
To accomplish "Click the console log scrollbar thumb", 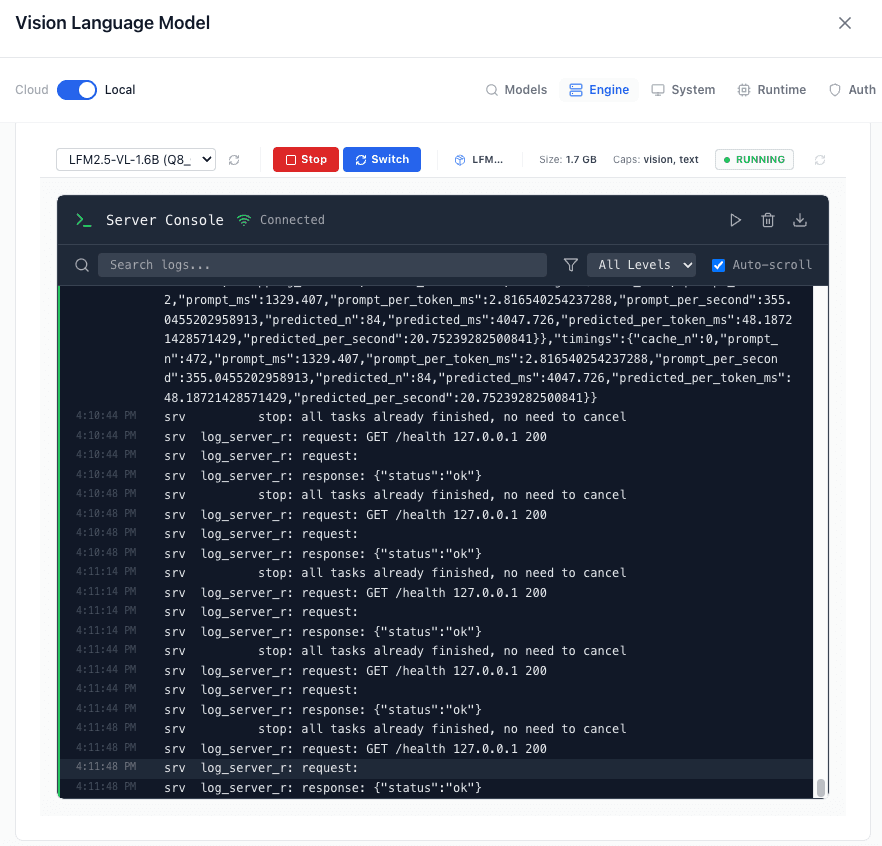I will coord(821,788).
